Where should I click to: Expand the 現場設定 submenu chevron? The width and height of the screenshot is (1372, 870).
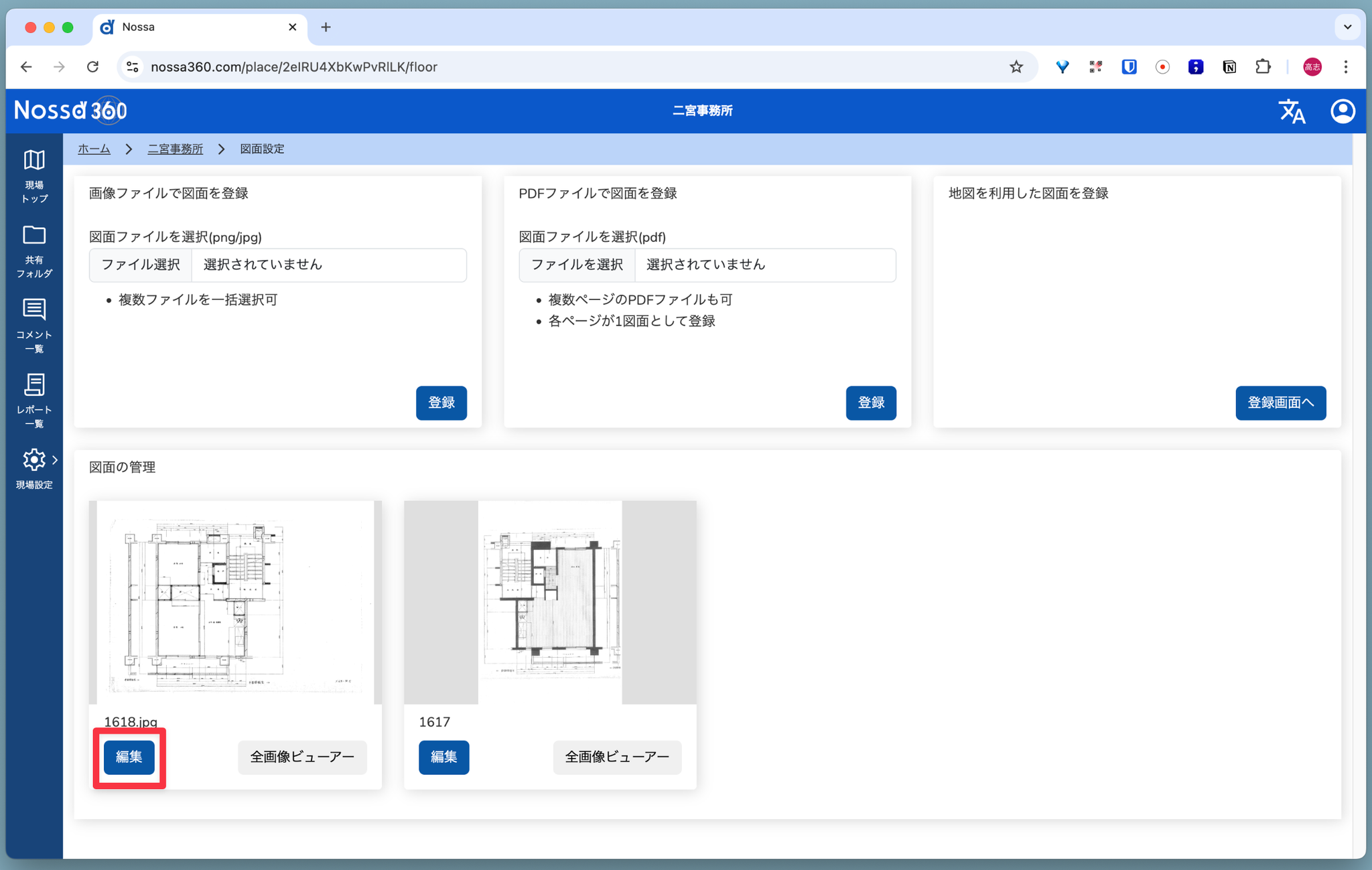[55, 460]
